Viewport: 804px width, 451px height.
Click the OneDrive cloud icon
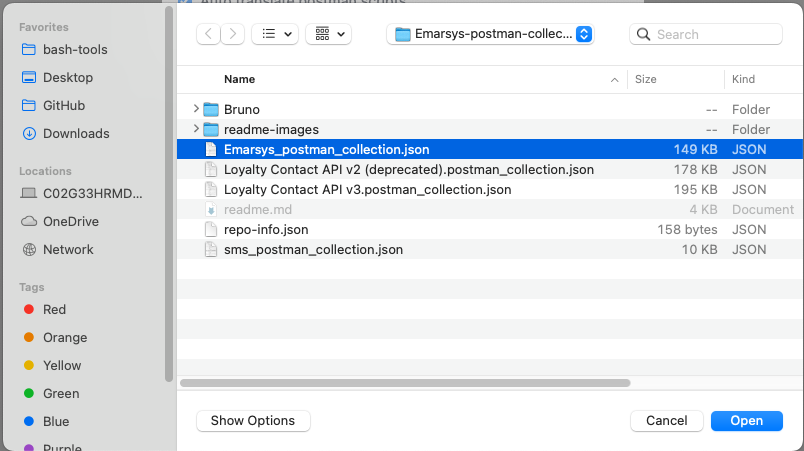click(x=29, y=221)
